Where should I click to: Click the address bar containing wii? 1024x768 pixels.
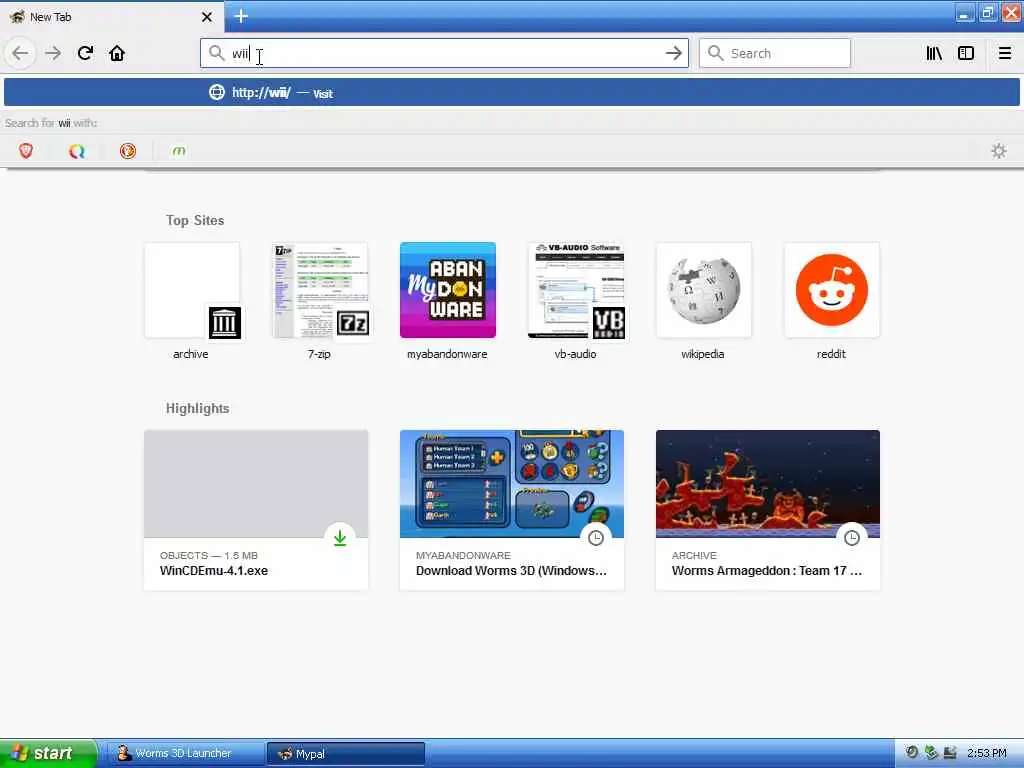click(444, 54)
